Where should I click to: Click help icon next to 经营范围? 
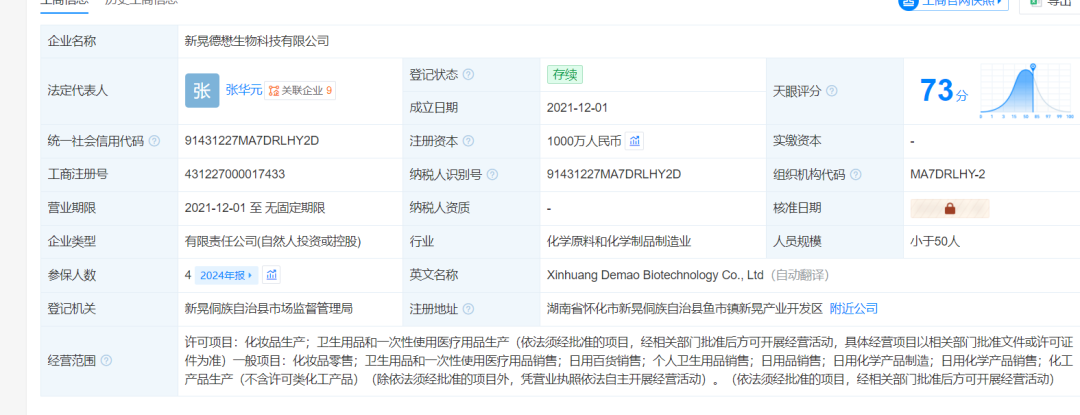point(106,360)
